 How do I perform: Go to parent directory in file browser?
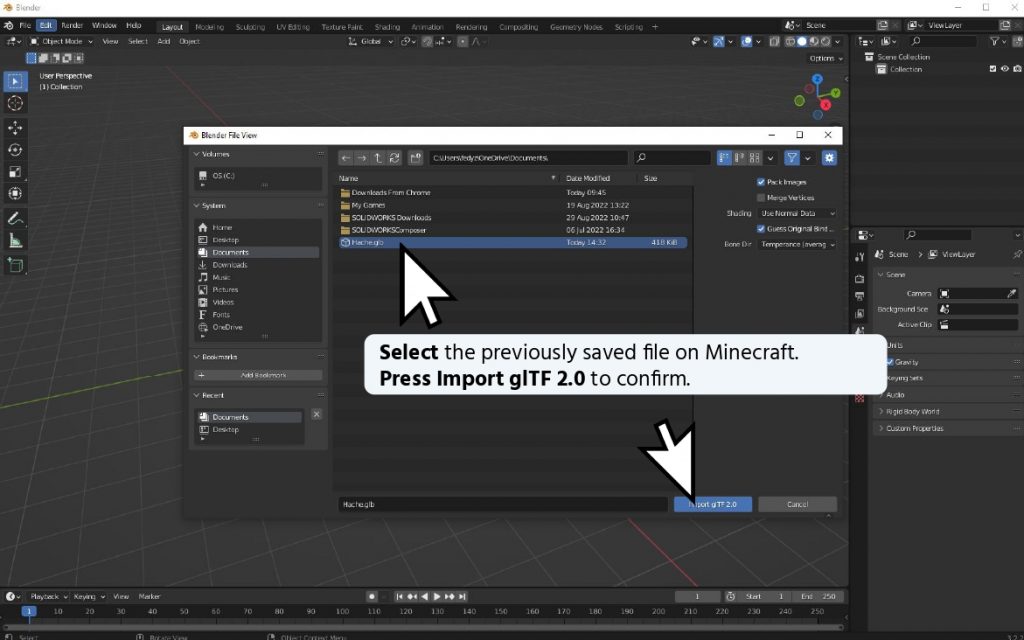pos(378,158)
